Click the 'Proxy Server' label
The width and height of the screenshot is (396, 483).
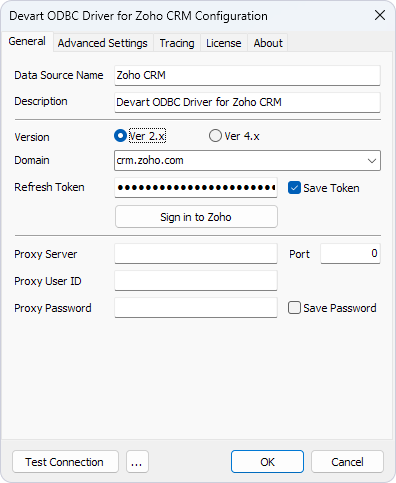click(46, 254)
